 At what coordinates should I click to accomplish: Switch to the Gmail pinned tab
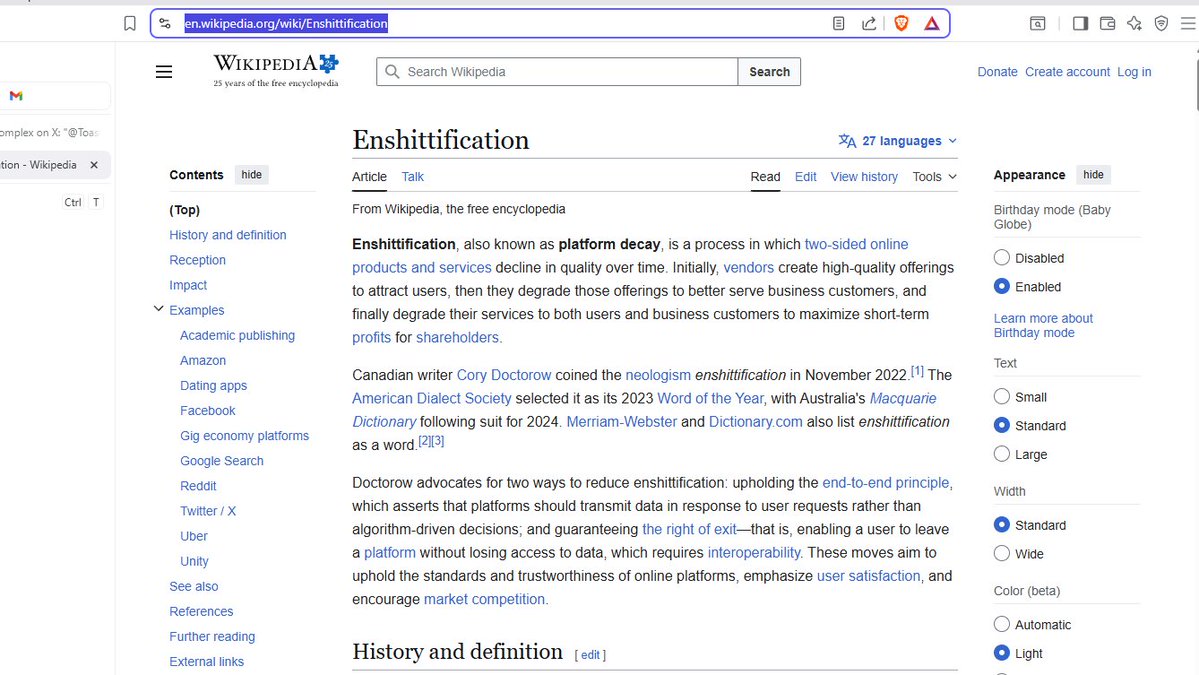click(x=16, y=96)
